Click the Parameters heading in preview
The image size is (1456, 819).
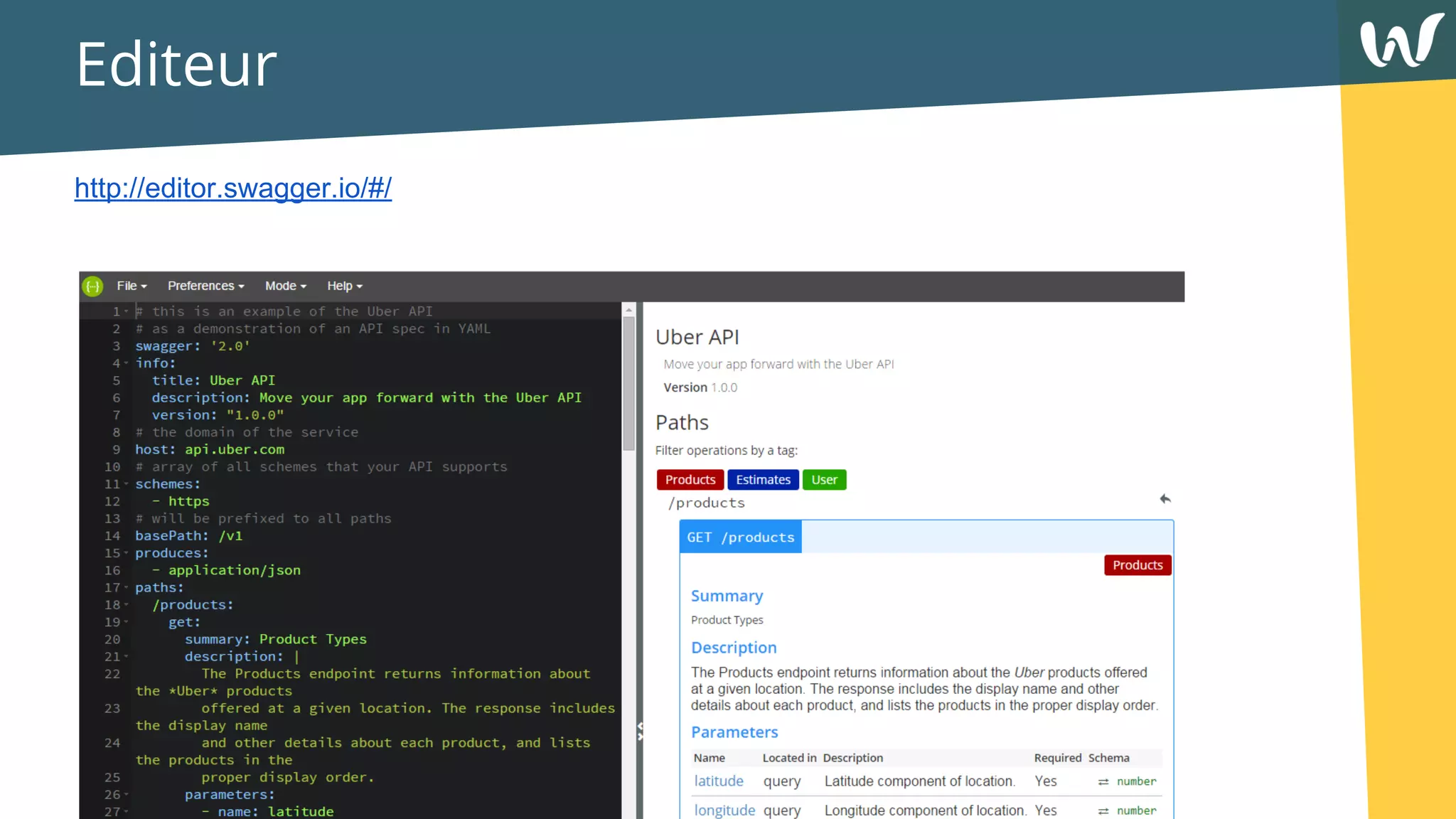click(734, 732)
